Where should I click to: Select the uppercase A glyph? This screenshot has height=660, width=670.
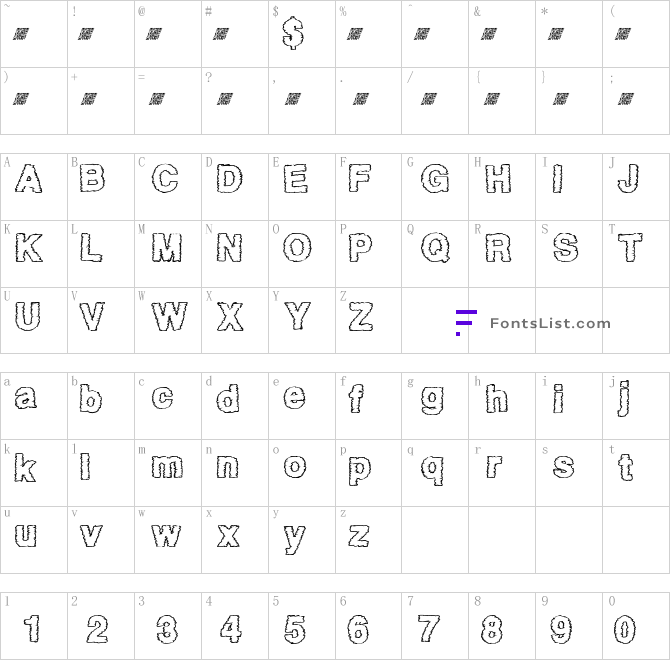29,180
